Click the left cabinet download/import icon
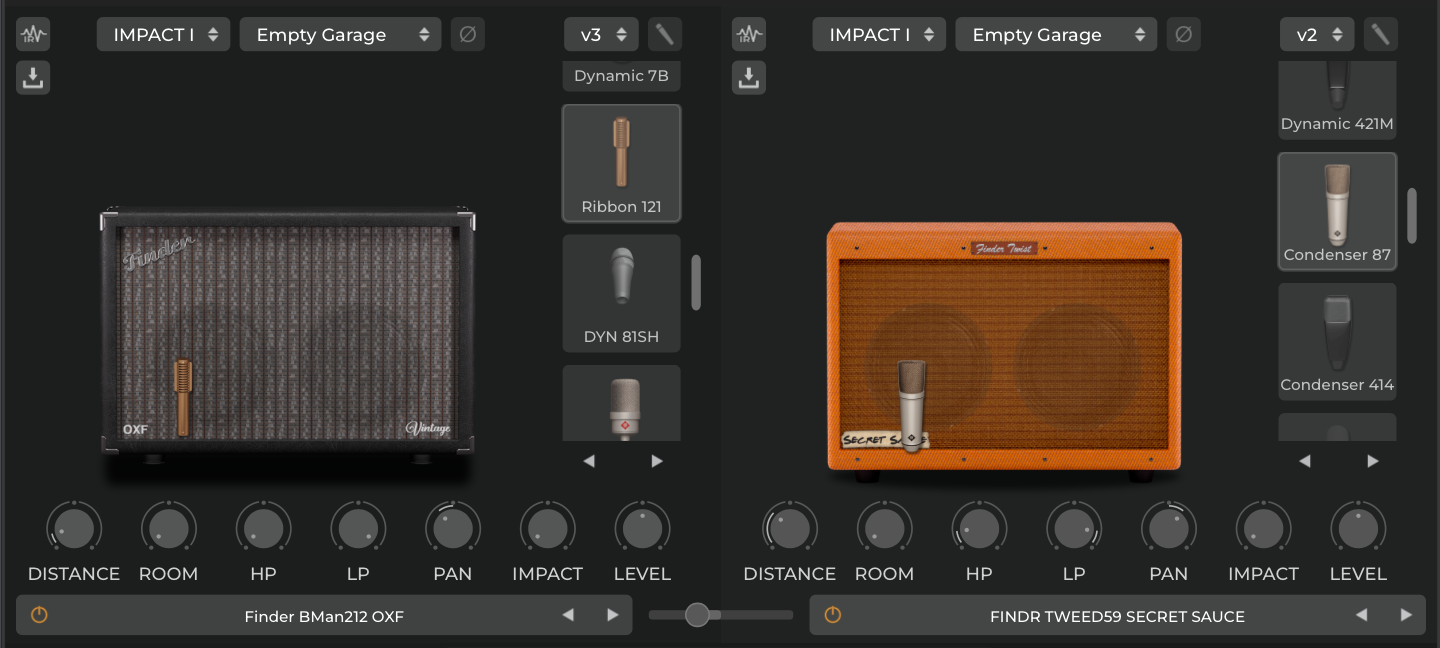Image resolution: width=1440 pixels, height=648 pixels. [33, 78]
